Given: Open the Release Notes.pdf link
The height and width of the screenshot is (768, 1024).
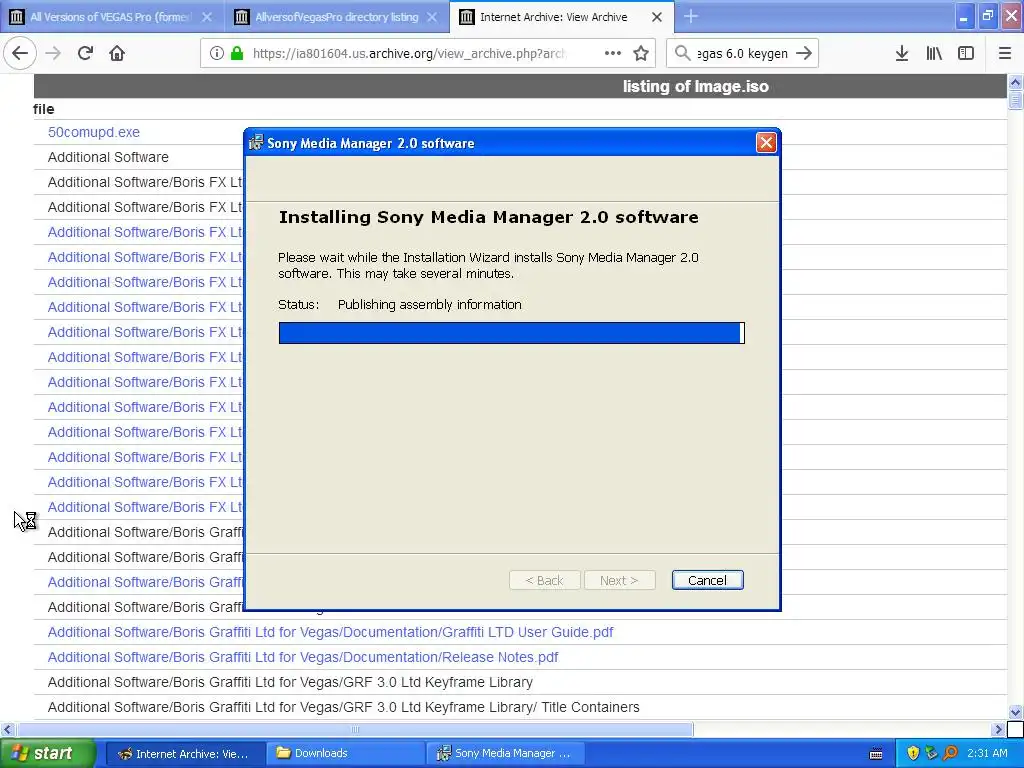Looking at the screenshot, I should click(303, 657).
